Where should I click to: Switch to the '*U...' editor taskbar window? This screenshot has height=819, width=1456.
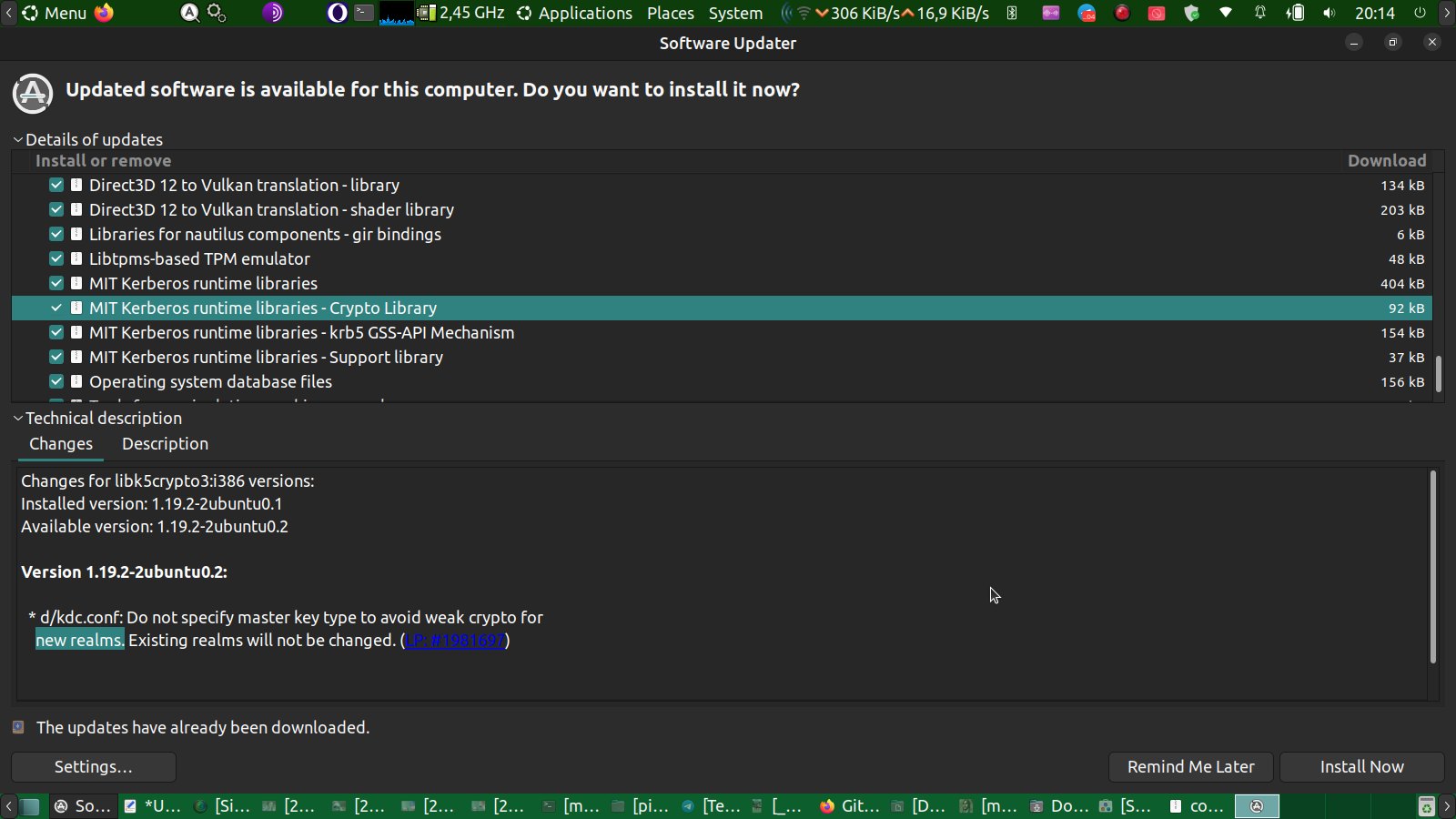[x=153, y=806]
